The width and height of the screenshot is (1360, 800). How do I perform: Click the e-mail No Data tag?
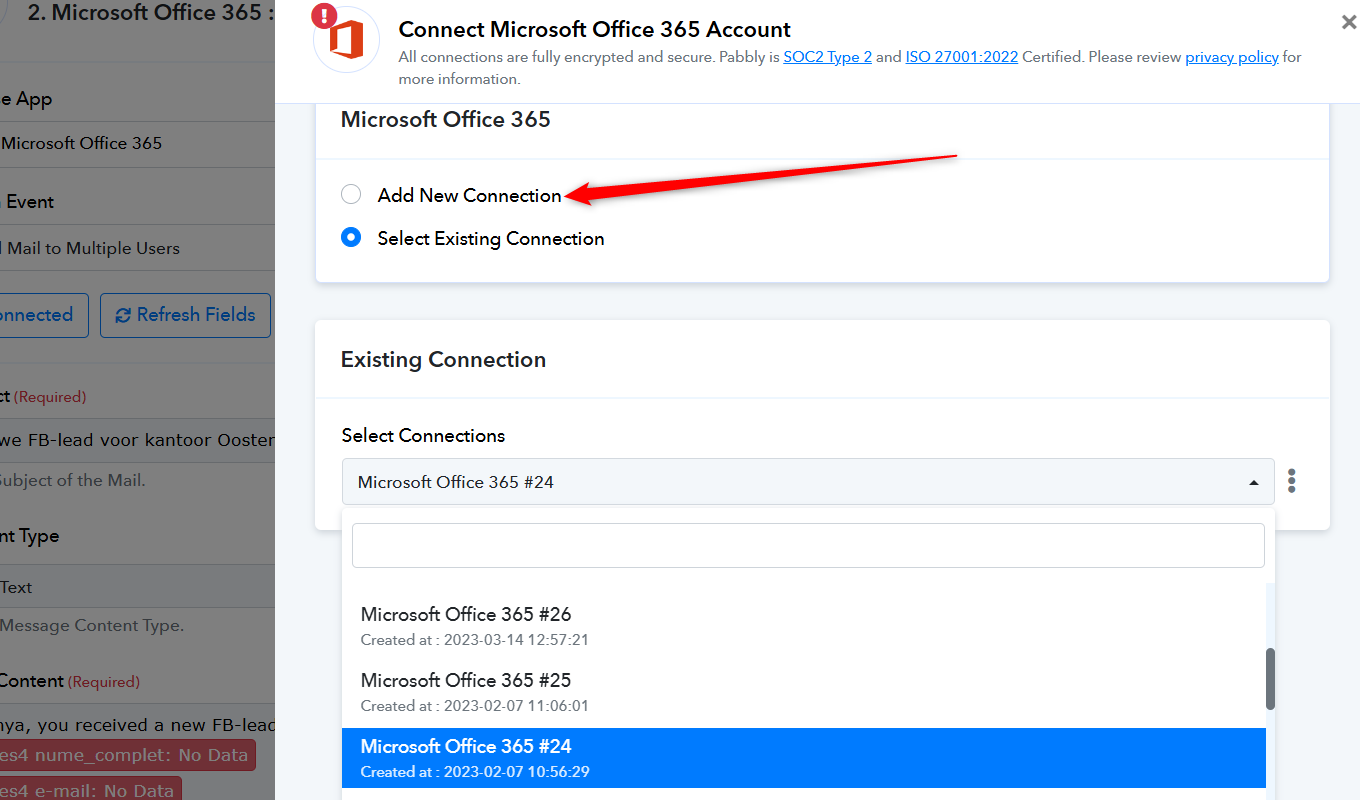coord(90,790)
